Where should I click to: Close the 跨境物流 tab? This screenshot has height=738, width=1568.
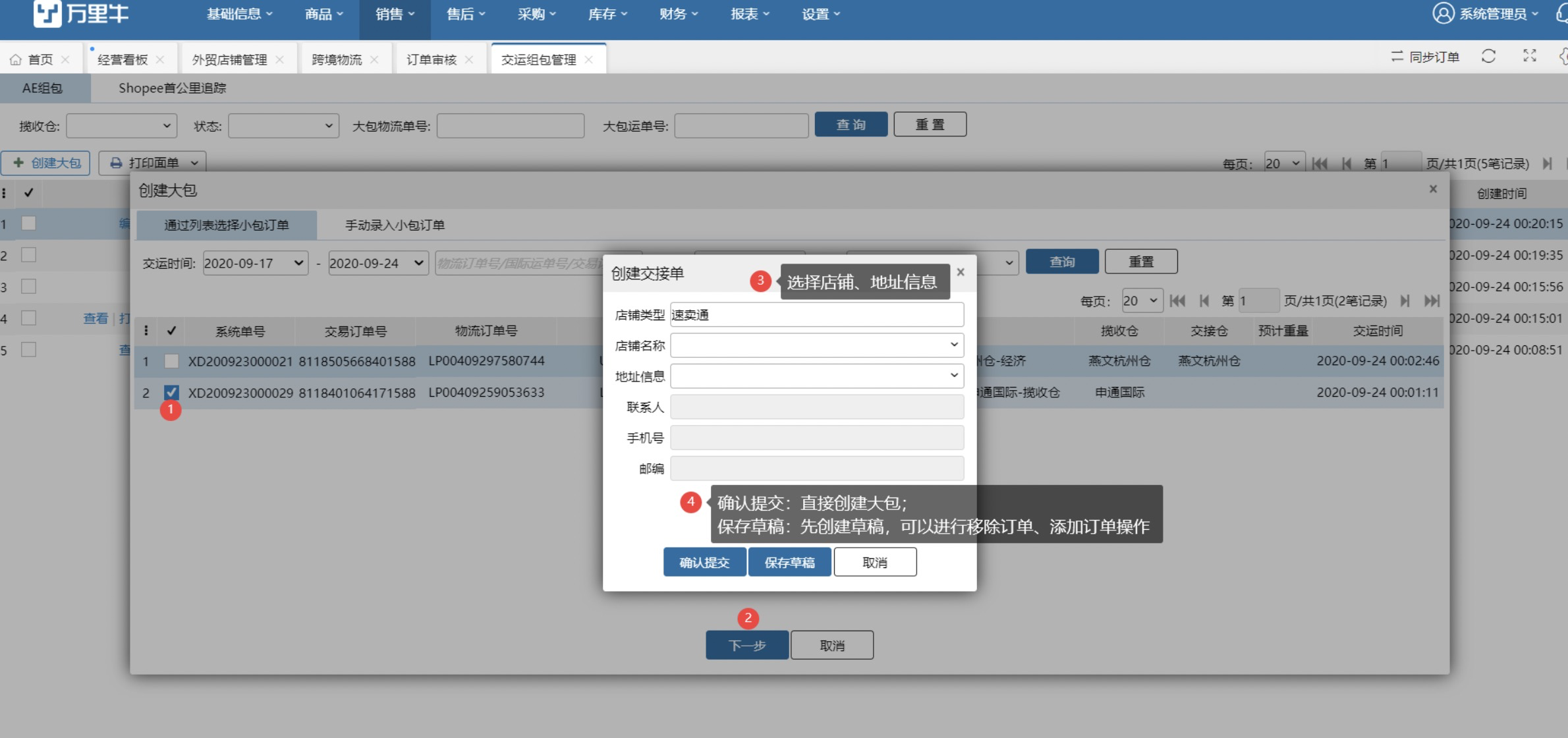coord(374,59)
